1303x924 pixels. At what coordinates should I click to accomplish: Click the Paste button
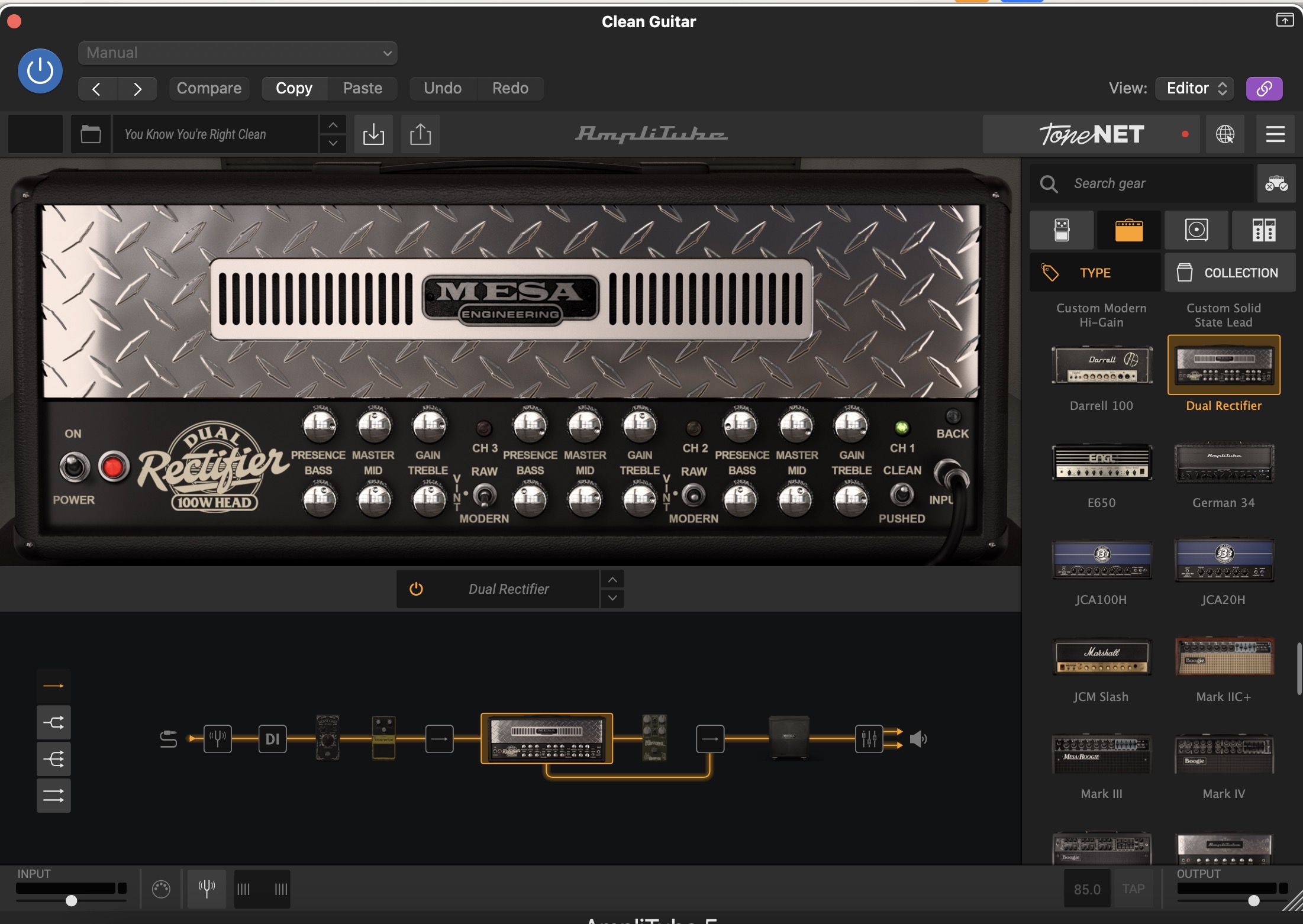click(363, 89)
